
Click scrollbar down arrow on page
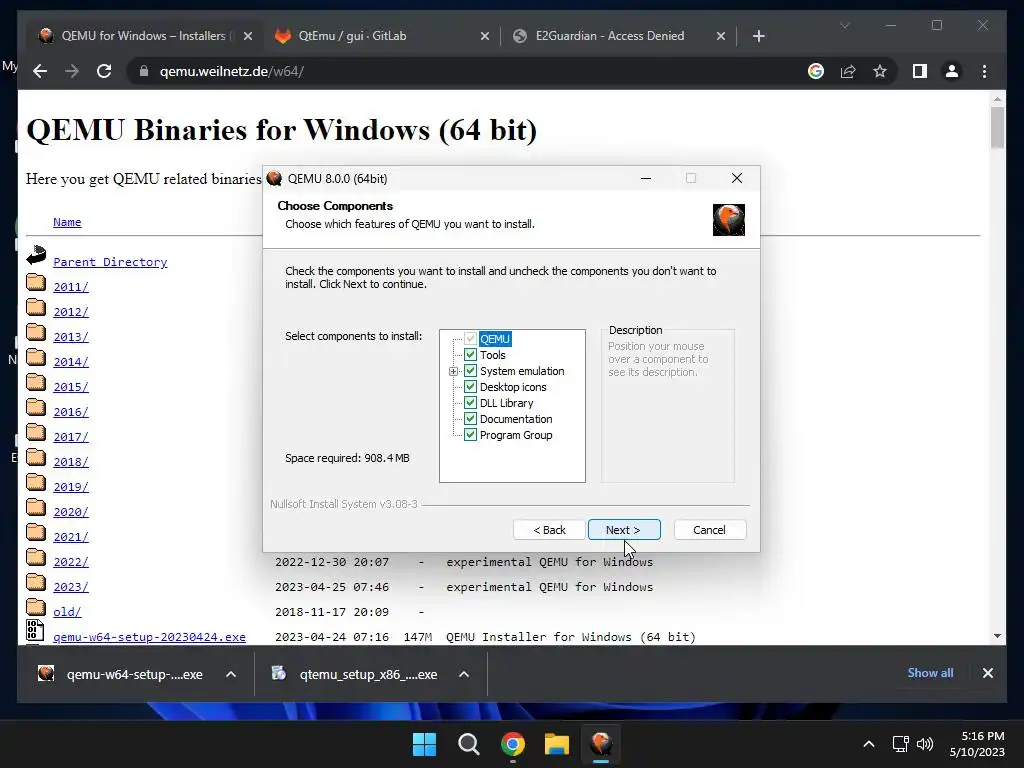tap(997, 636)
